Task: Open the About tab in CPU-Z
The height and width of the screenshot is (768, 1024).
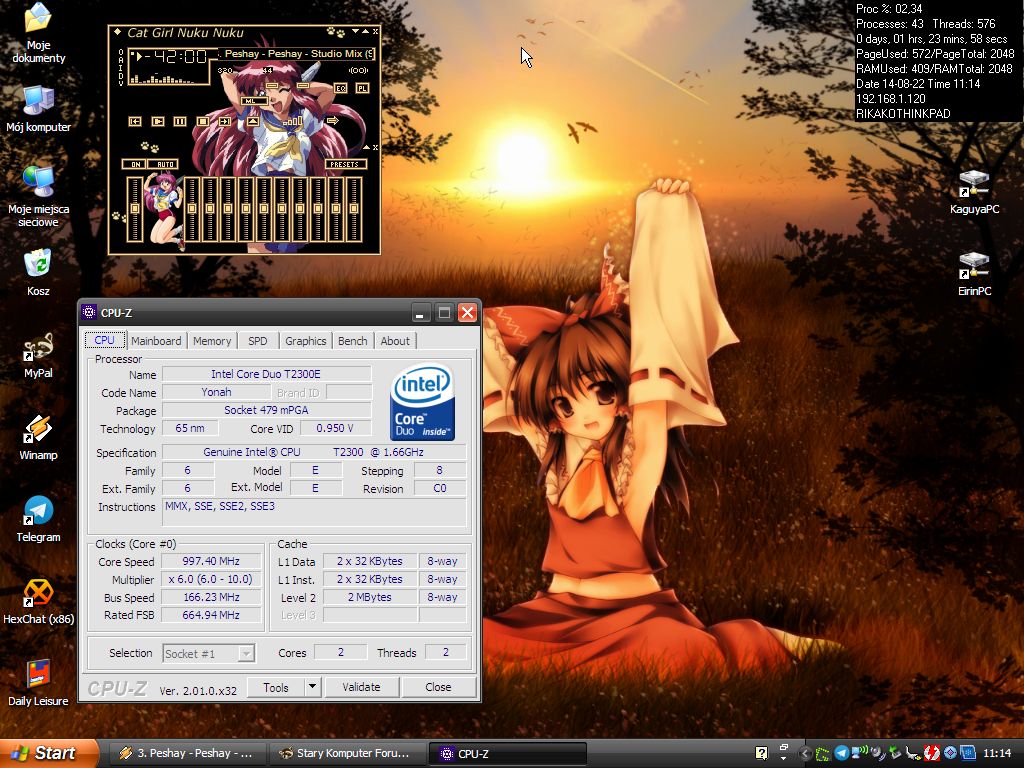Action: click(x=395, y=341)
